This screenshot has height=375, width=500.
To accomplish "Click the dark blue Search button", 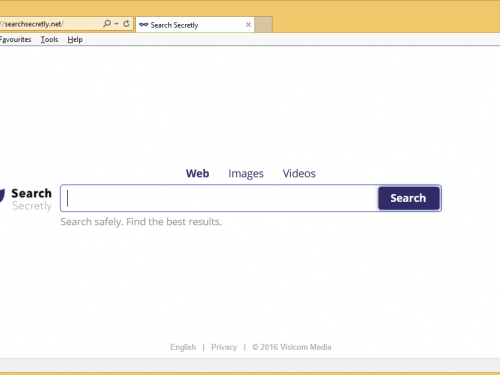I will pyautogui.click(x=409, y=198).
